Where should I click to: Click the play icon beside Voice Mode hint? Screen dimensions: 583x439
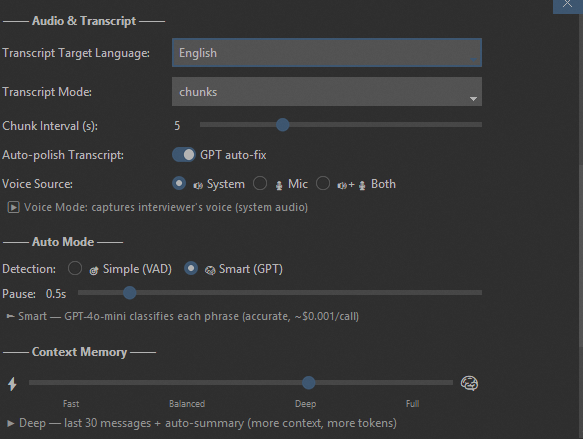(x=13, y=207)
